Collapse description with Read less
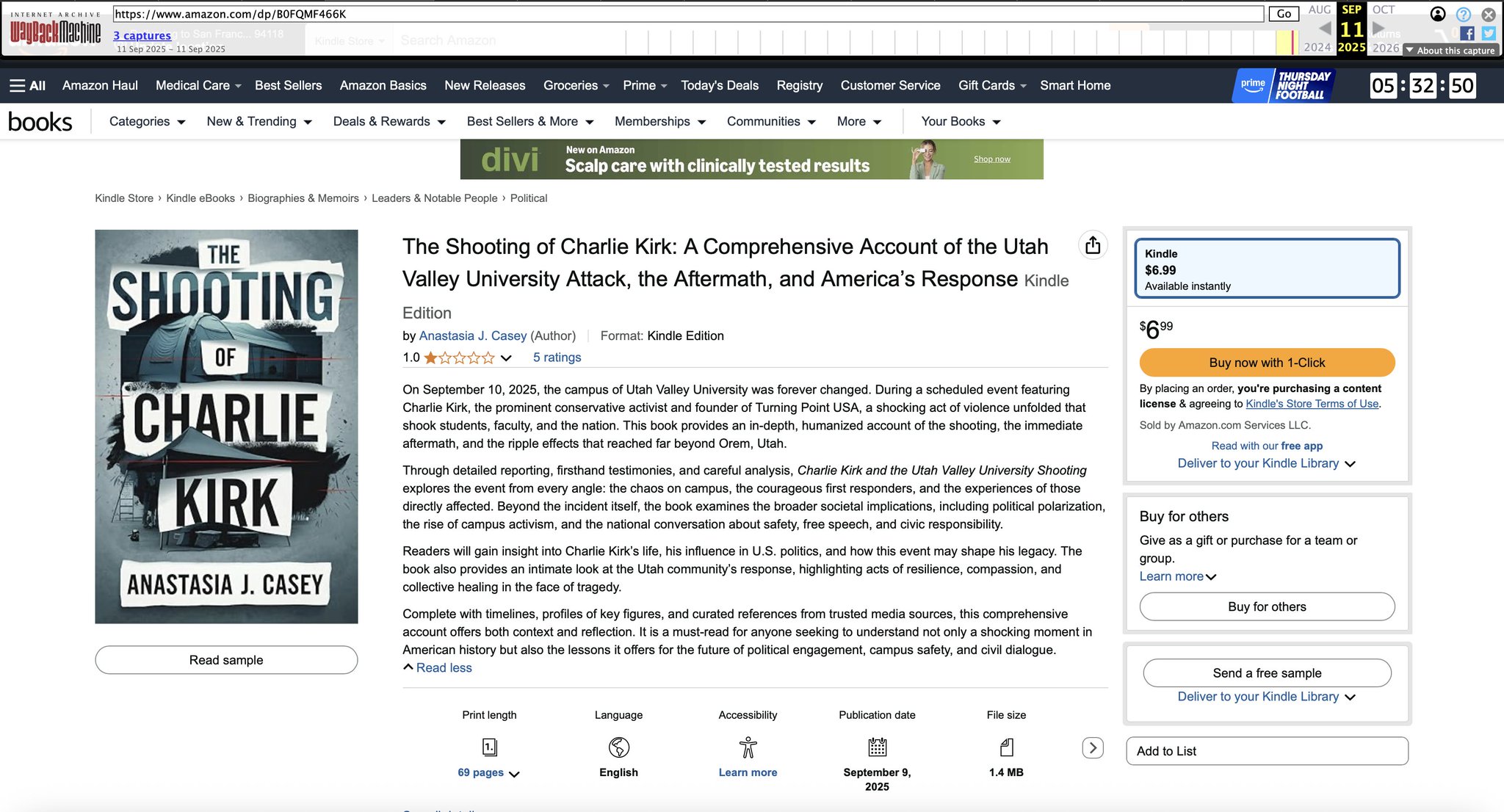 point(443,668)
